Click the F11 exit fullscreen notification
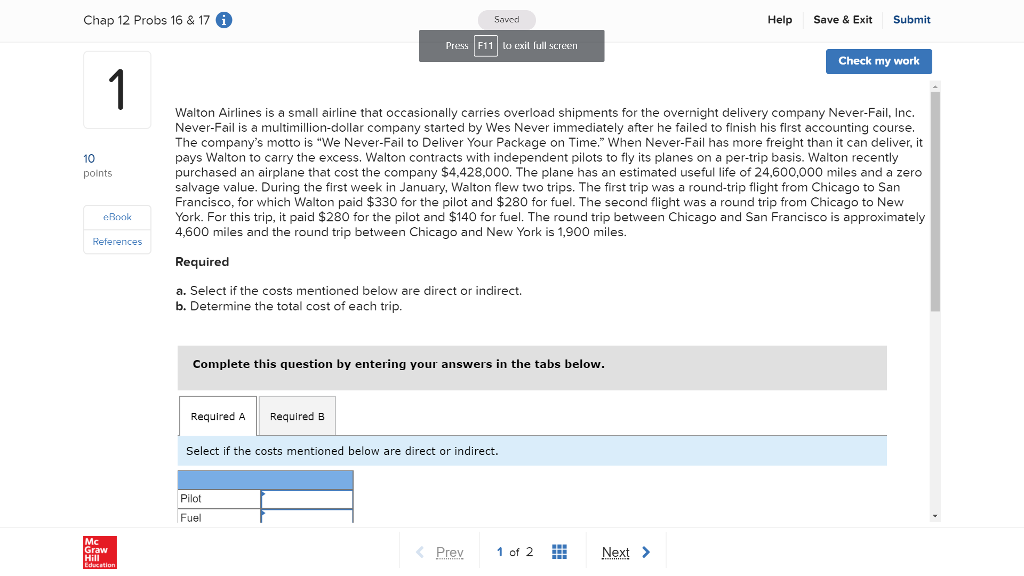Screen dimensions: 1024x576 coord(511,45)
